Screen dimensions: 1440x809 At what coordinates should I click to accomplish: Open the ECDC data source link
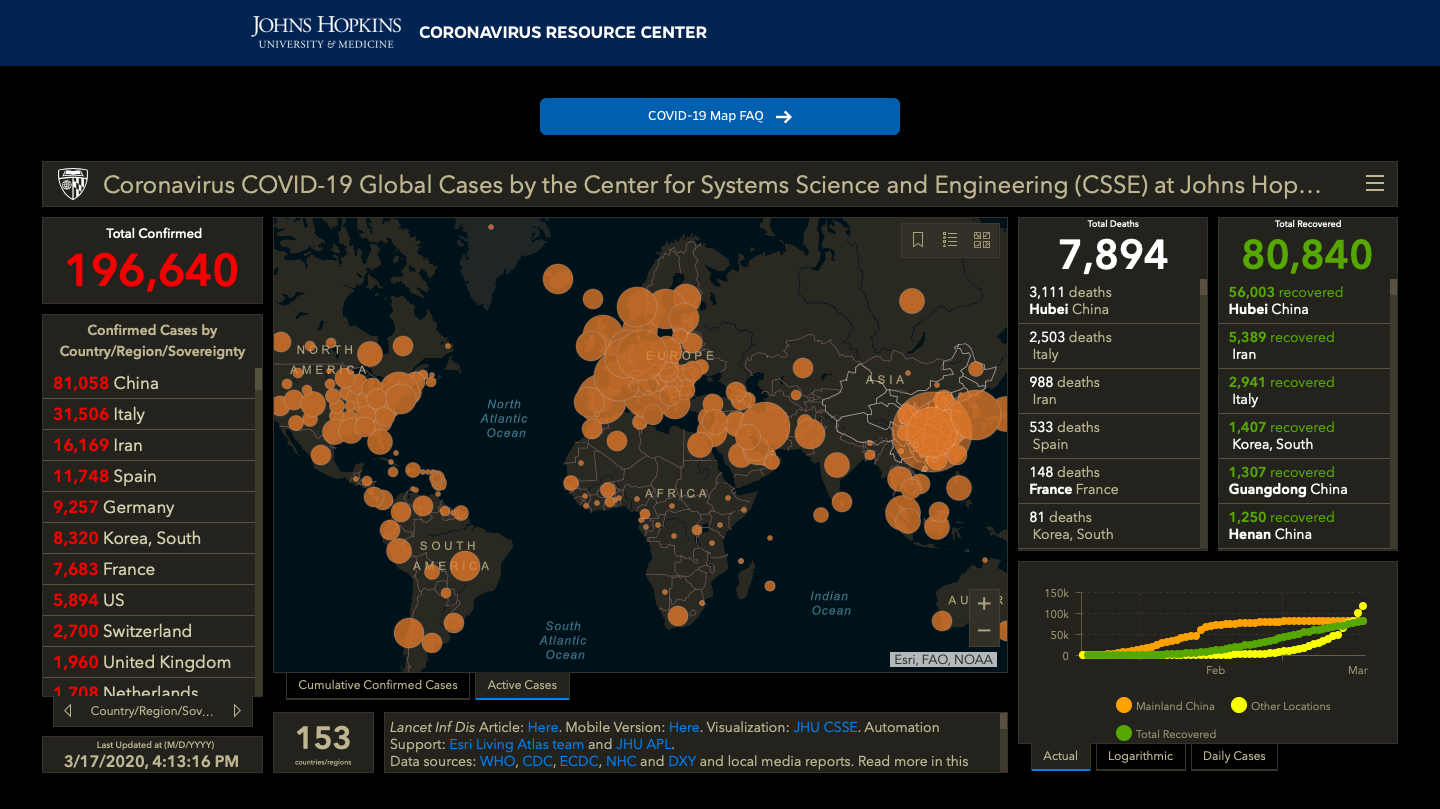click(x=579, y=761)
